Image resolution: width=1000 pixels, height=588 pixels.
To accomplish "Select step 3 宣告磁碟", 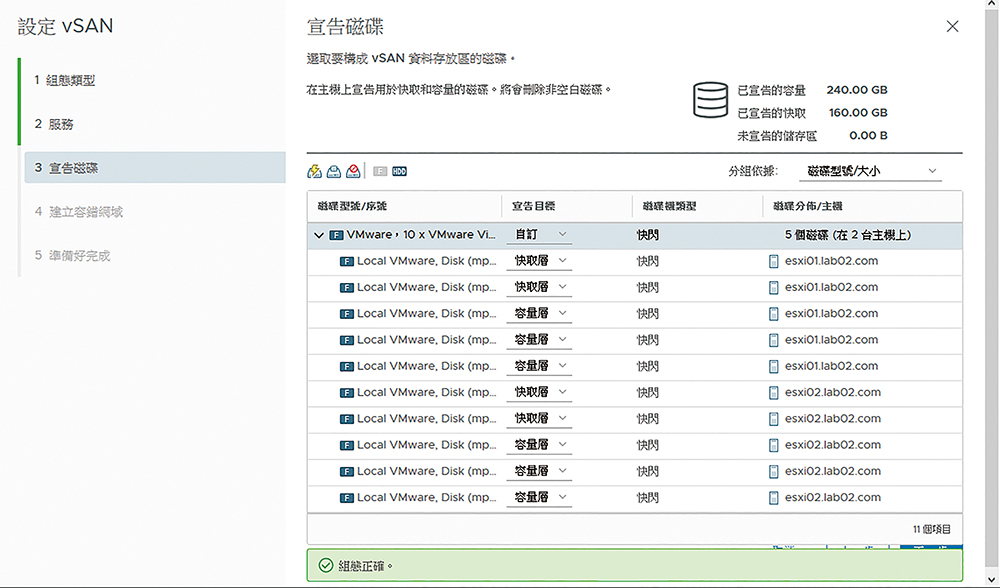I will (x=155, y=168).
